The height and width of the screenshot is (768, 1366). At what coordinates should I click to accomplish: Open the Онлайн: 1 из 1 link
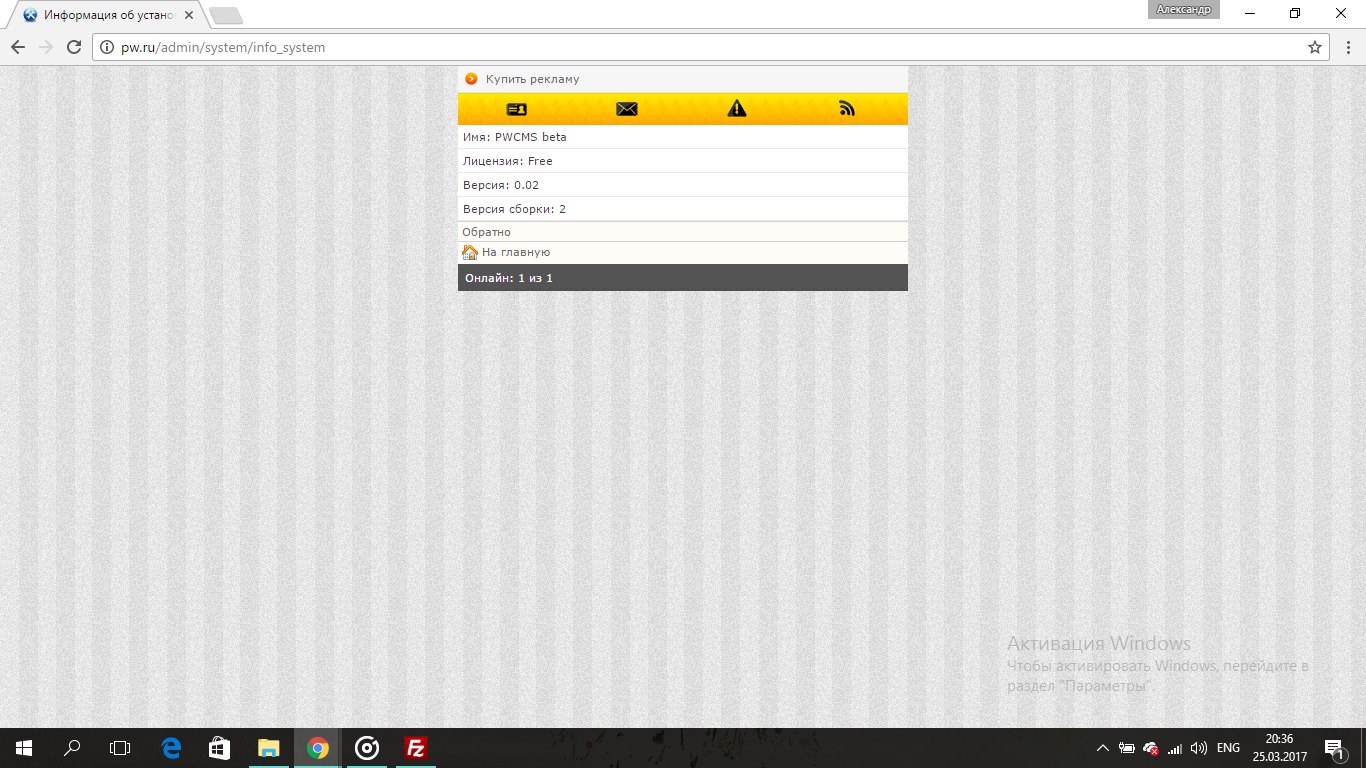tap(509, 278)
